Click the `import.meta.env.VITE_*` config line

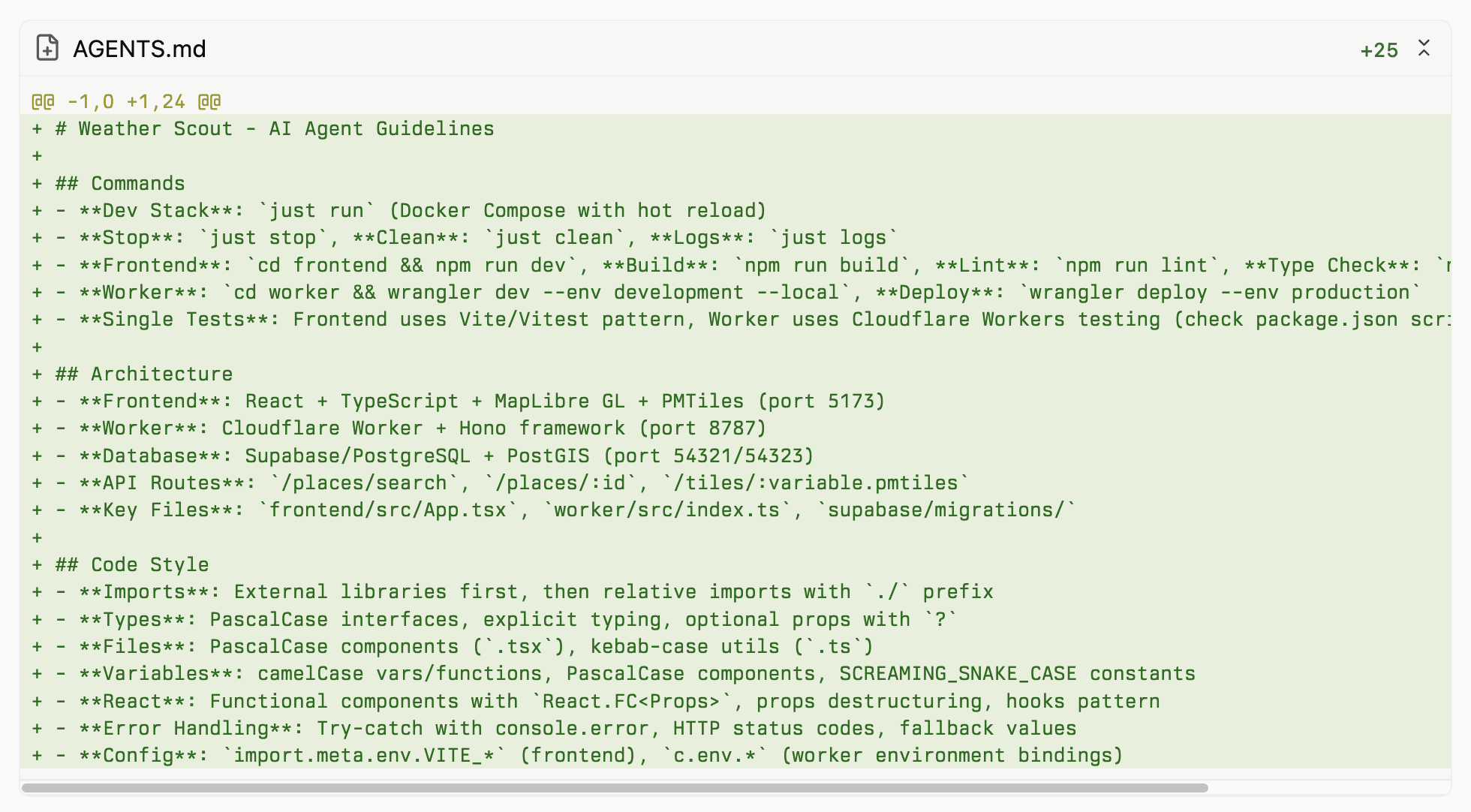tap(600, 756)
